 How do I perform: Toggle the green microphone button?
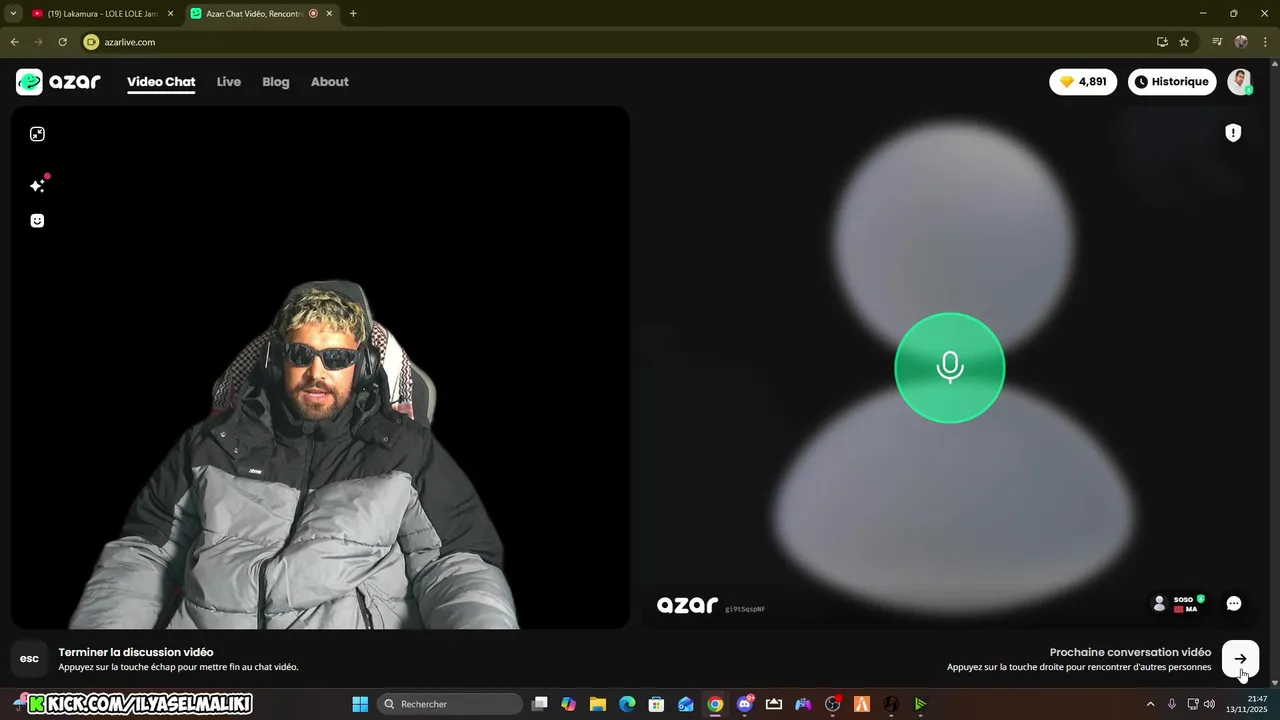pyautogui.click(x=950, y=368)
